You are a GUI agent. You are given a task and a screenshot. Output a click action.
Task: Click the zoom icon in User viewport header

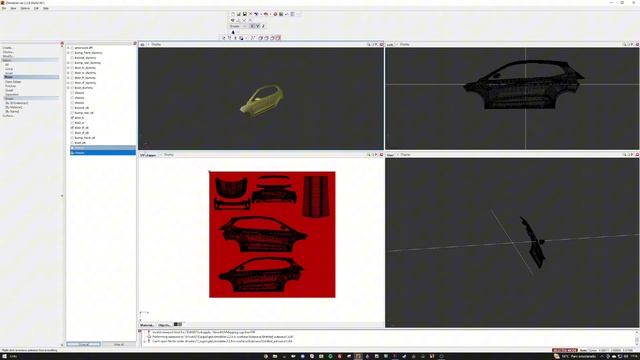[624, 155]
